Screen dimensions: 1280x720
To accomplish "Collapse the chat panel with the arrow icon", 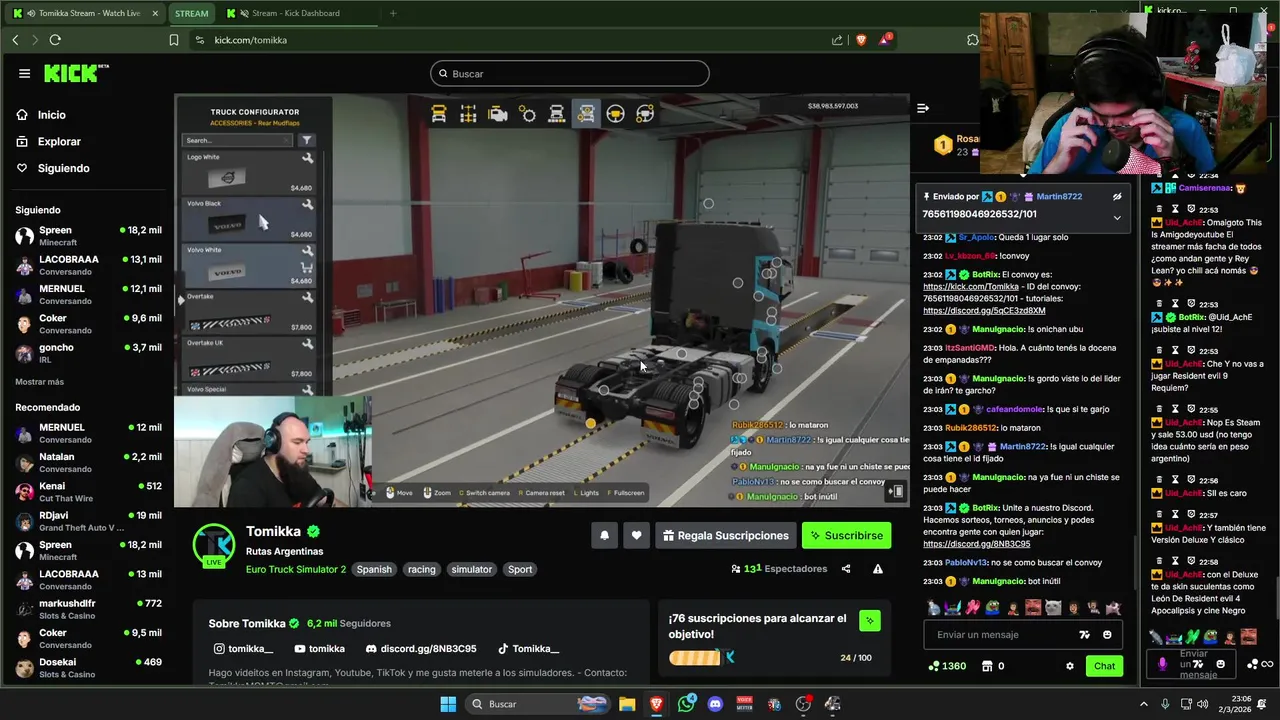I will [923, 108].
